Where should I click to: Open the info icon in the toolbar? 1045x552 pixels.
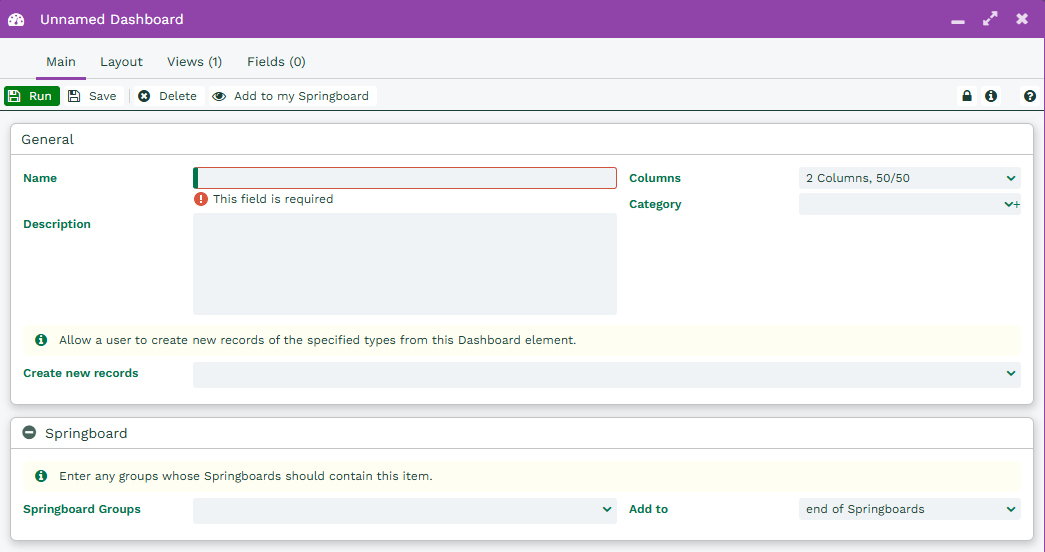[x=991, y=96]
